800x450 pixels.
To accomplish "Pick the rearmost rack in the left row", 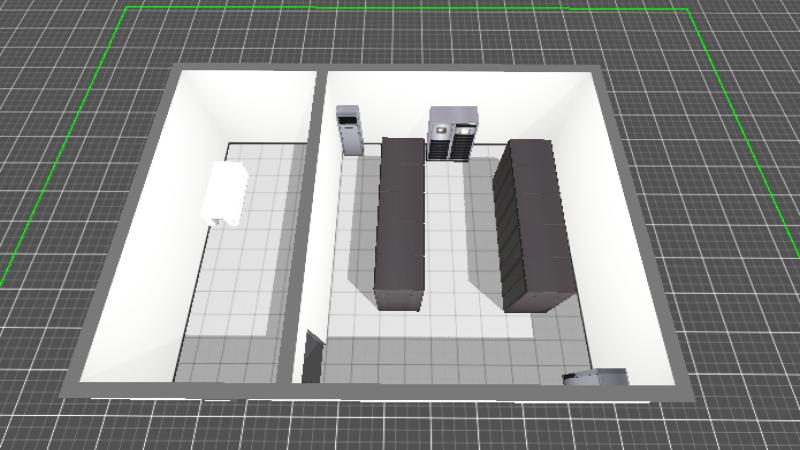I will [401, 150].
